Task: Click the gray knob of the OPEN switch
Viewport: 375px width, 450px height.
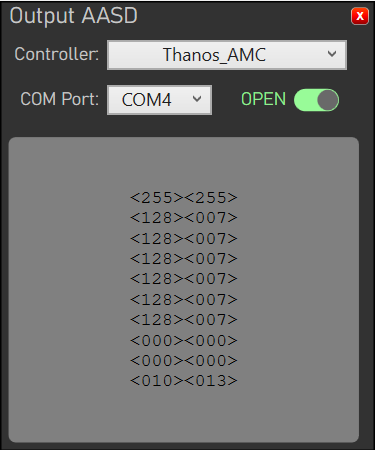Action: click(328, 100)
